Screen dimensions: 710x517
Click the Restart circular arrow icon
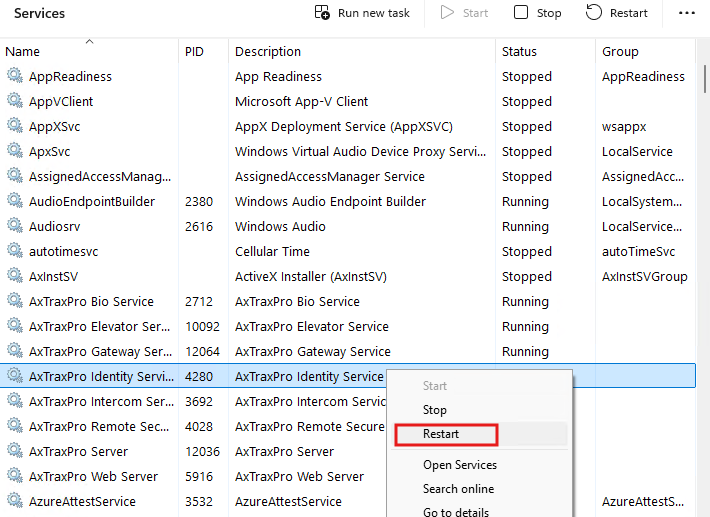coord(594,13)
